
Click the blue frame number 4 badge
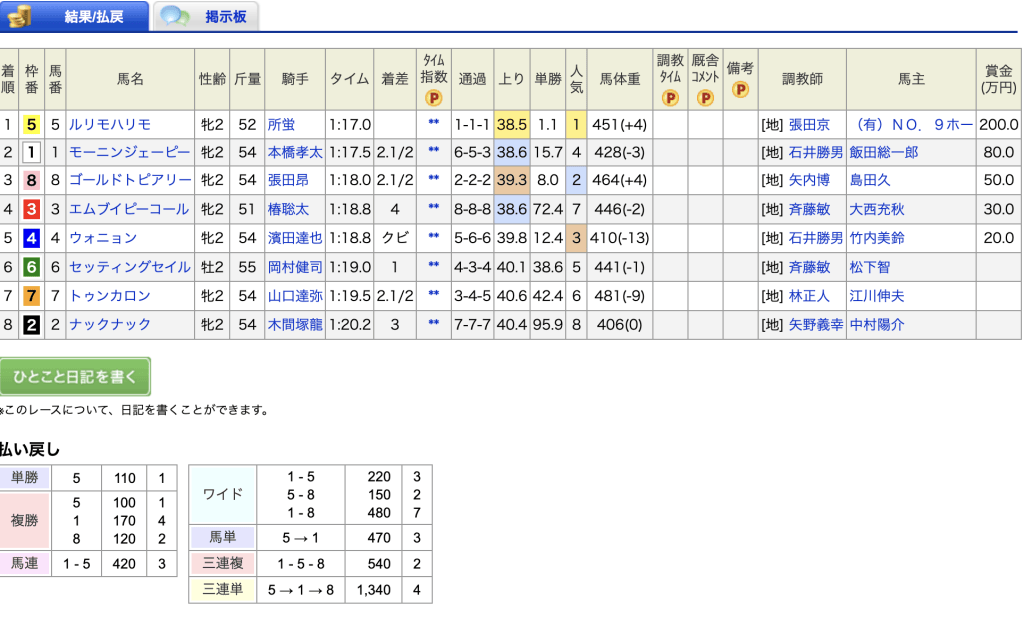[x=31, y=238]
